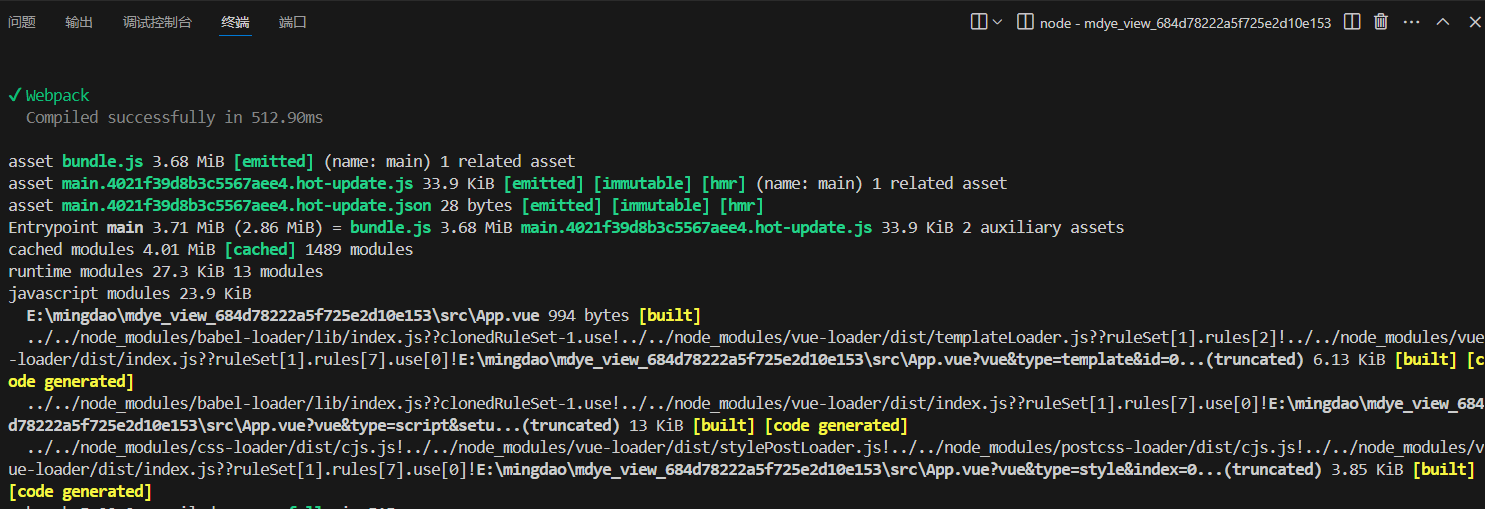The height and width of the screenshot is (509, 1485).
Task: Click bundle.js in the Entrypoint main line
Action: pos(390,227)
